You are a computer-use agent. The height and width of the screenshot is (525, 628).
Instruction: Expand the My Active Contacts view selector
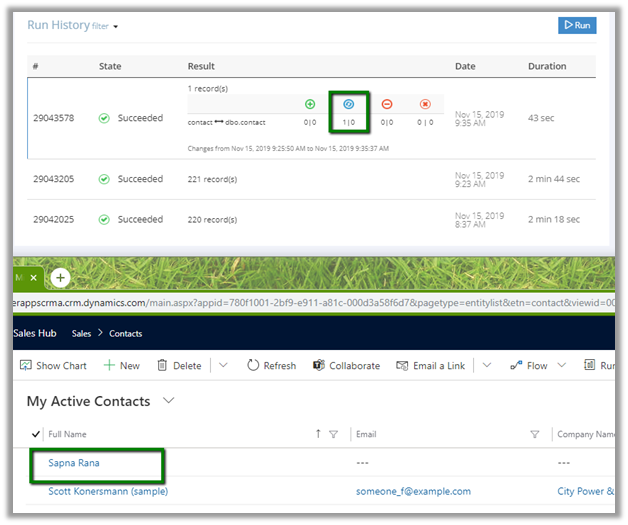coord(168,401)
